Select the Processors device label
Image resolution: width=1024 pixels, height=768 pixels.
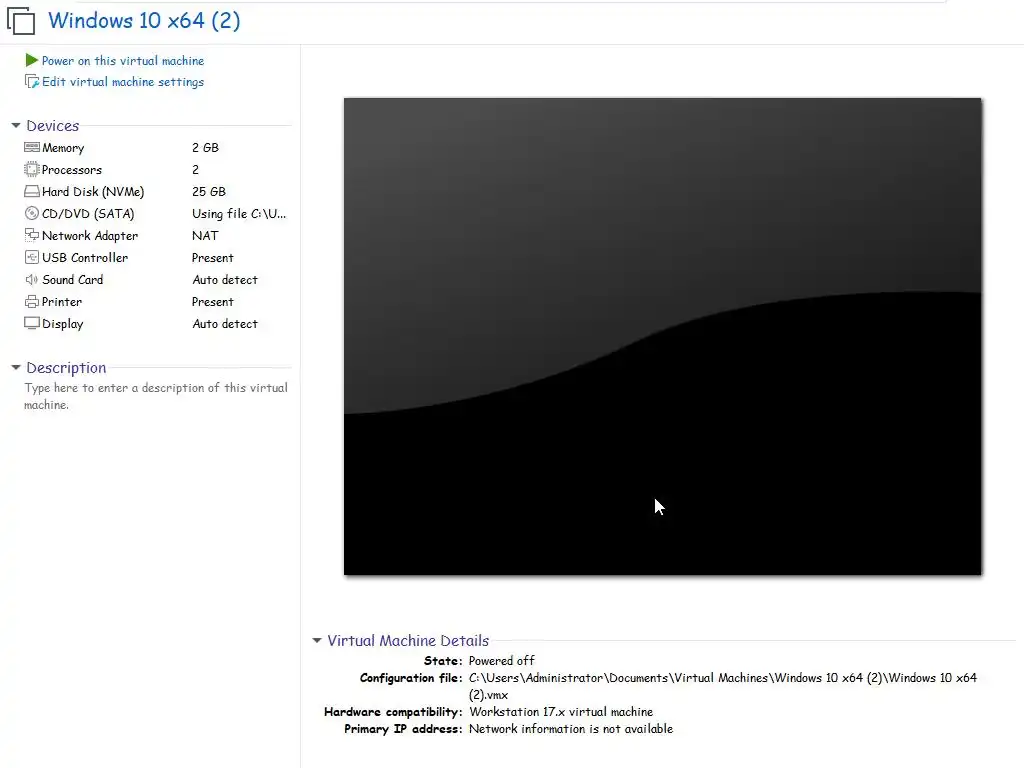[x=72, y=170]
